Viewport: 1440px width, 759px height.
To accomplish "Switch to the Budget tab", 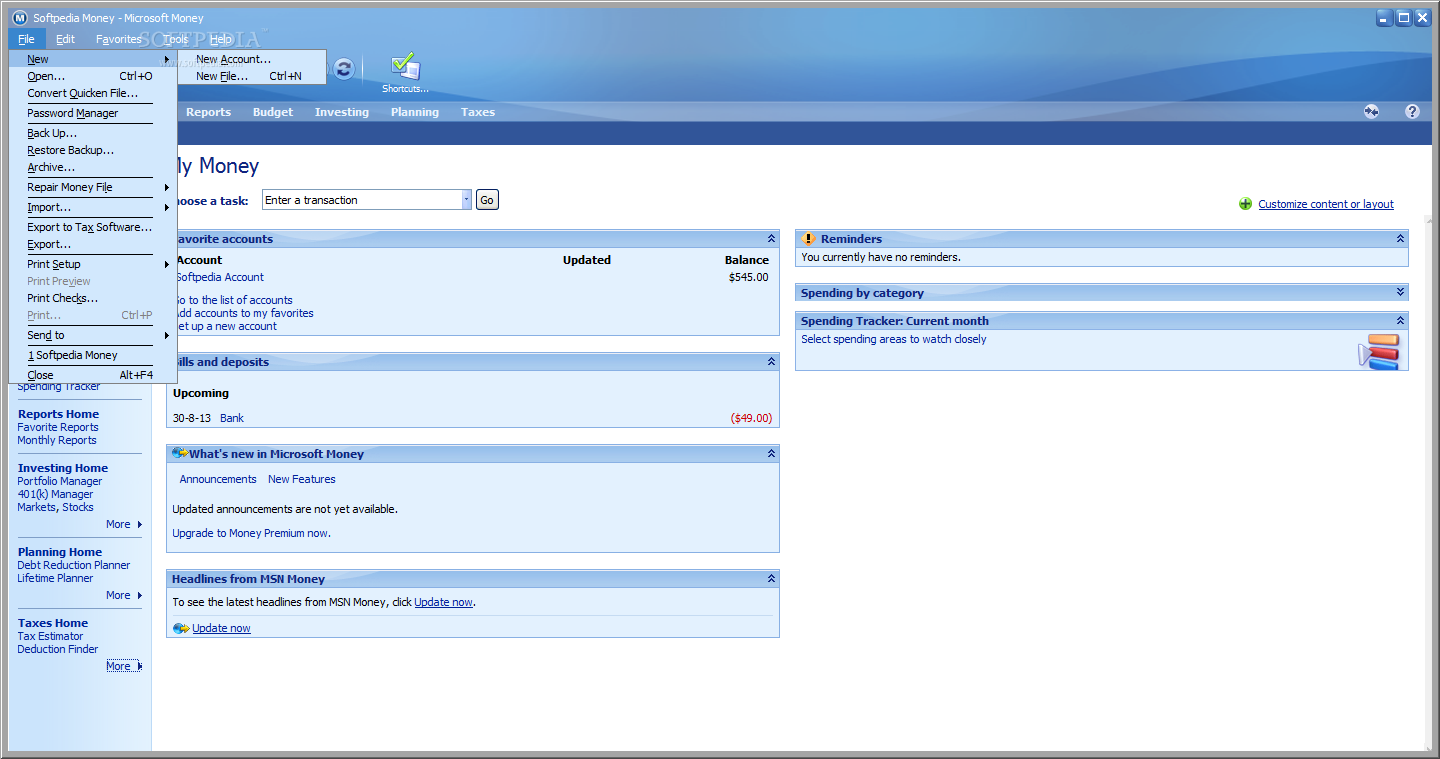I will [273, 112].
